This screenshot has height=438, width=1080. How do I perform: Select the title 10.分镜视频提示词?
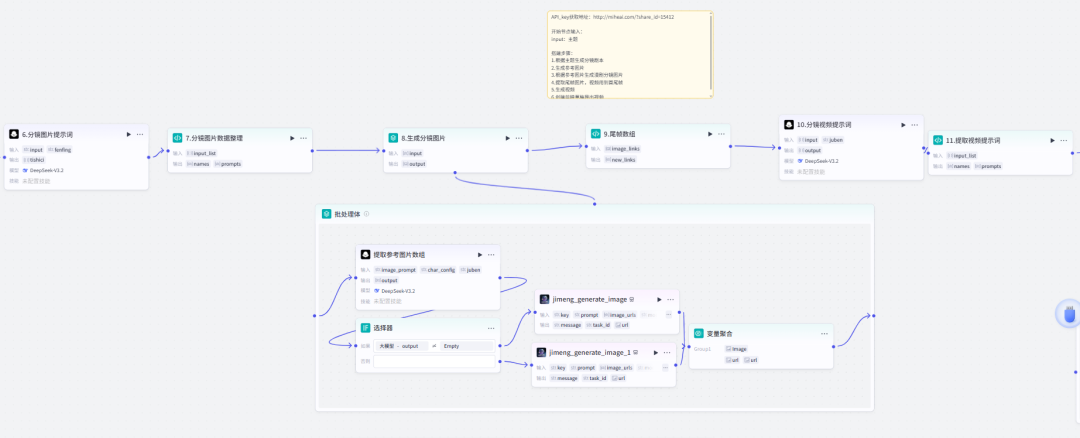point(824,125)
